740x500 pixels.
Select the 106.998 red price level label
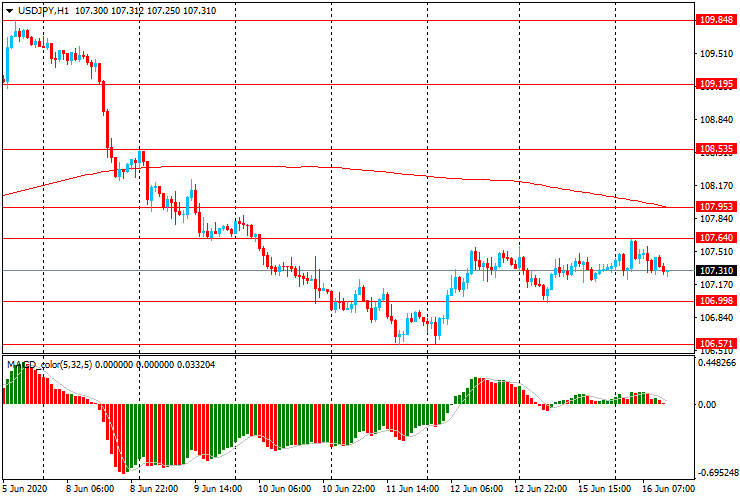(x=716, y=301)
